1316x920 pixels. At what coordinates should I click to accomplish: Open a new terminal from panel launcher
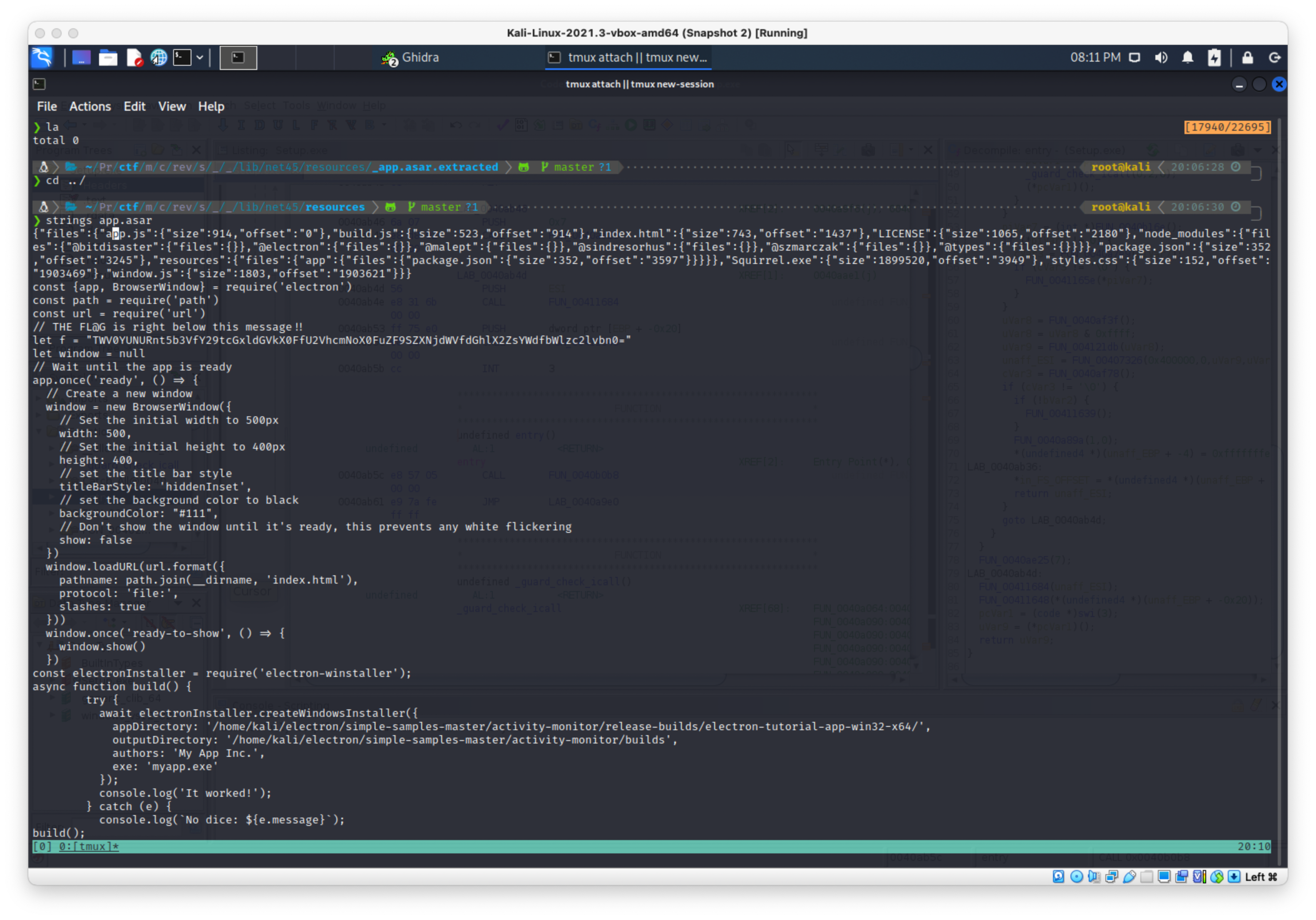click(x=182, y=57)
